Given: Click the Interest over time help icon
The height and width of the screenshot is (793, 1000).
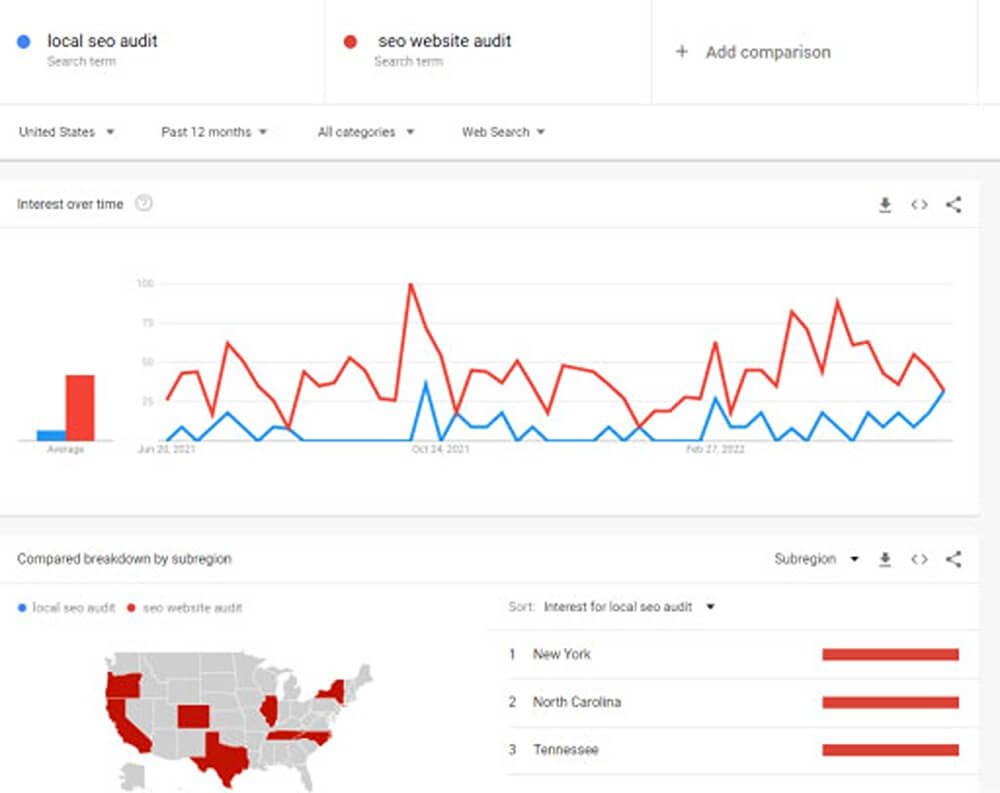Looking at the screenshot, I should pyautogui.click(x=144, y=204).
